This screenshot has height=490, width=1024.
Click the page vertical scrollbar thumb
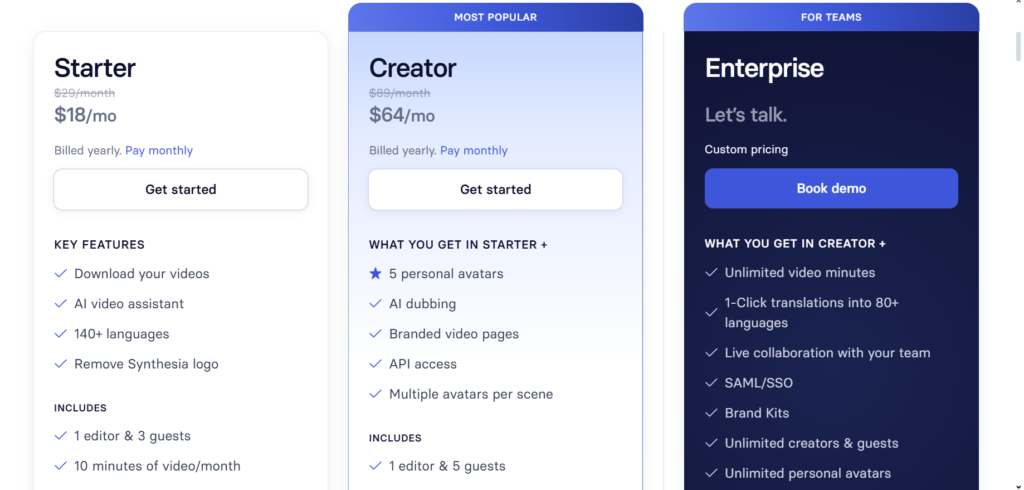click(x=1017, y=46)
